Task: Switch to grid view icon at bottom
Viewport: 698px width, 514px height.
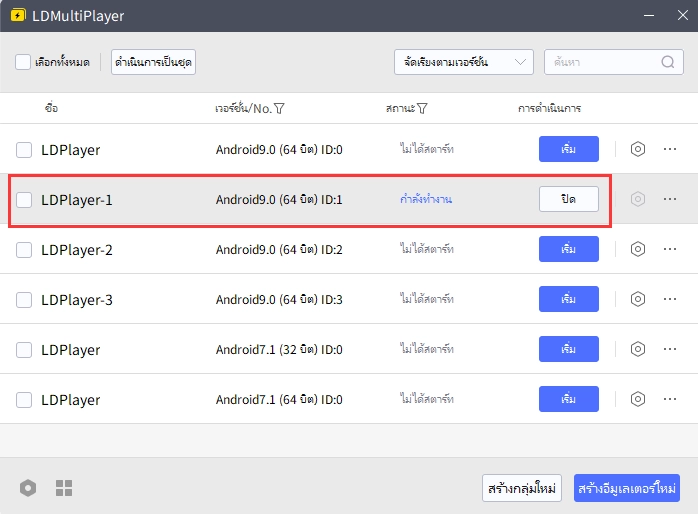Action: point(64,488)
